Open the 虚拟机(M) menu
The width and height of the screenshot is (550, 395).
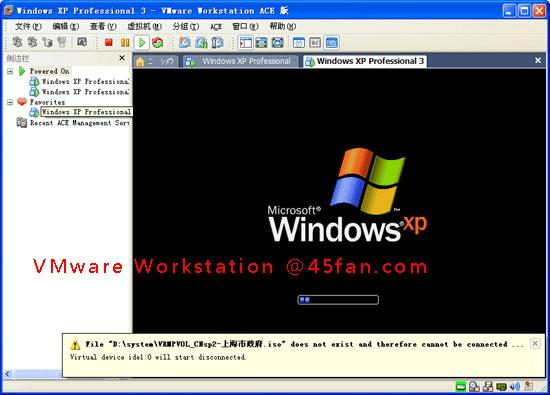(144, 26)
